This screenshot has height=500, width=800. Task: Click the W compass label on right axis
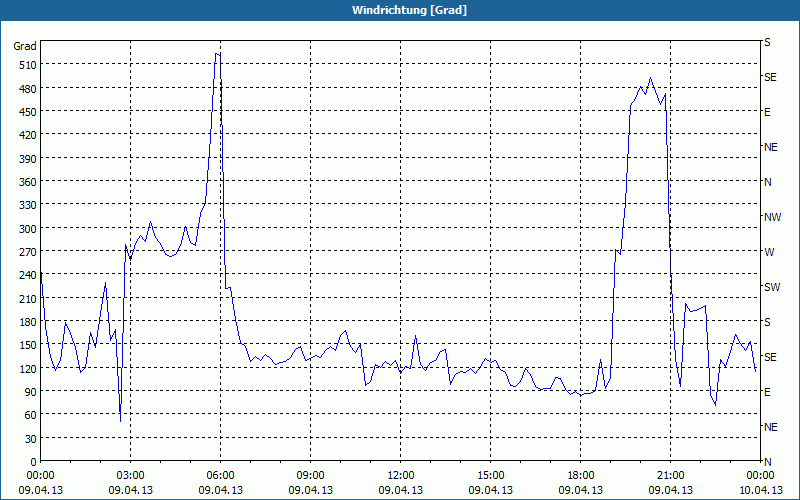(769, 252)
